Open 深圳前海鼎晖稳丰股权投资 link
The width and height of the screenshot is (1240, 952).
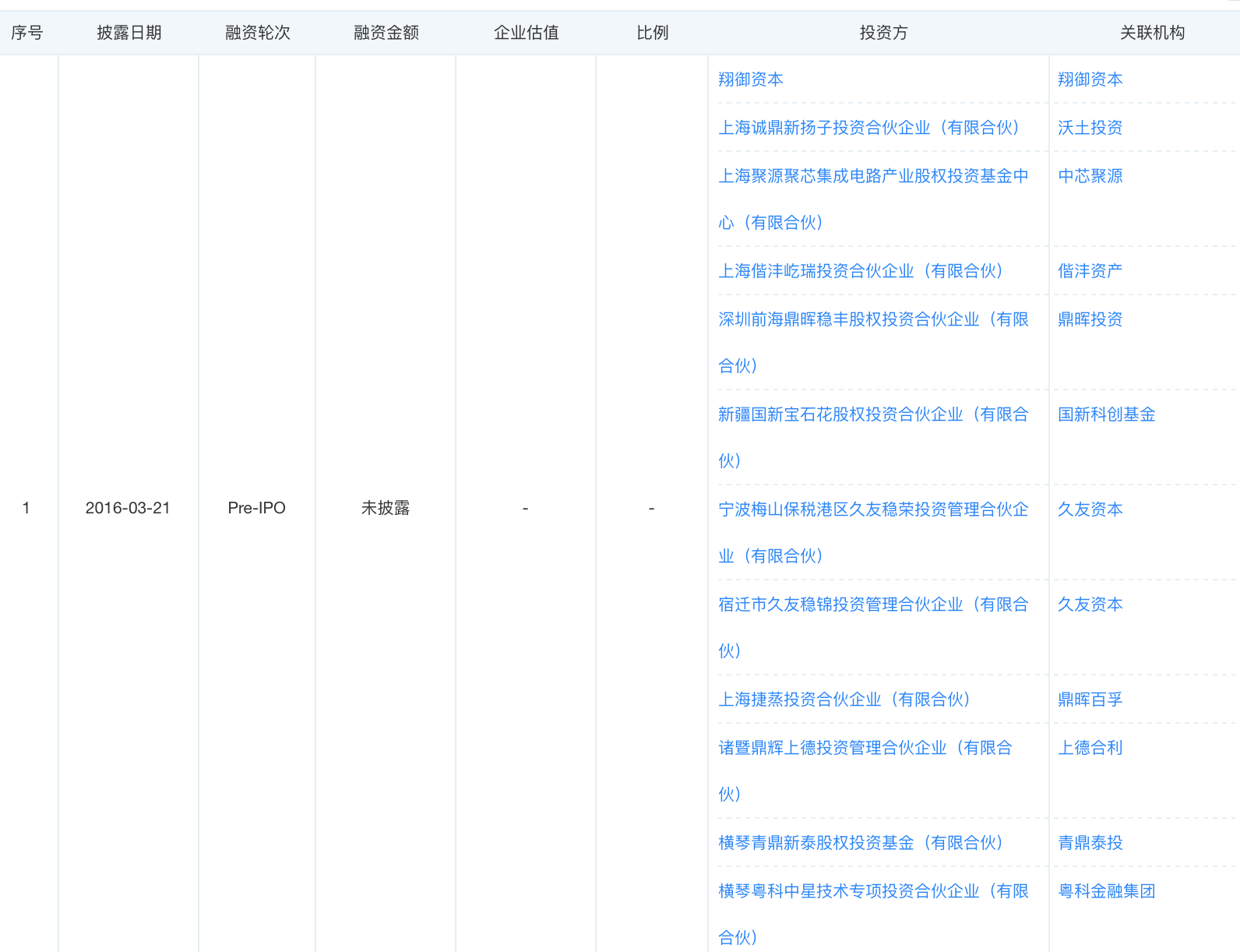(873, 343)
